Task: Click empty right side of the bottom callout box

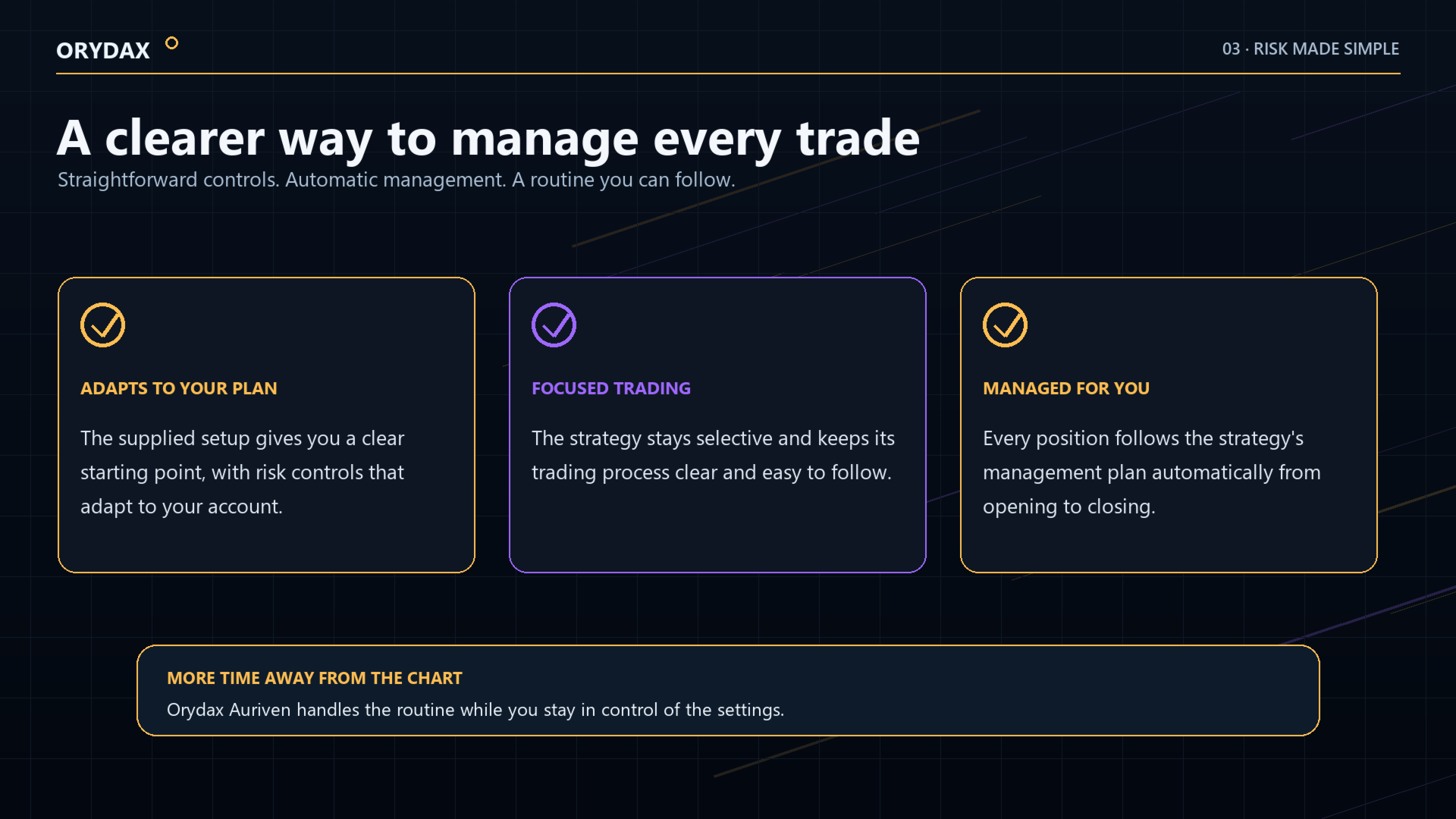Action: [1062, 692]
